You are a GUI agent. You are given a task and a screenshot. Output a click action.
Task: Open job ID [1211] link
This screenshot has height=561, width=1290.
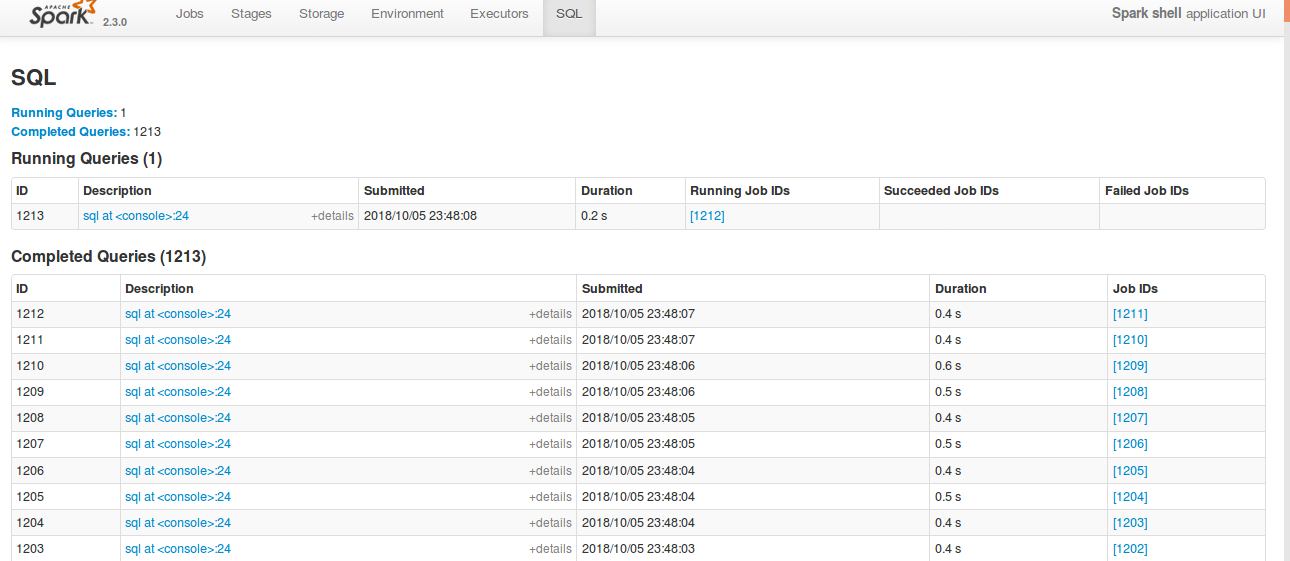click(1130, 314)
